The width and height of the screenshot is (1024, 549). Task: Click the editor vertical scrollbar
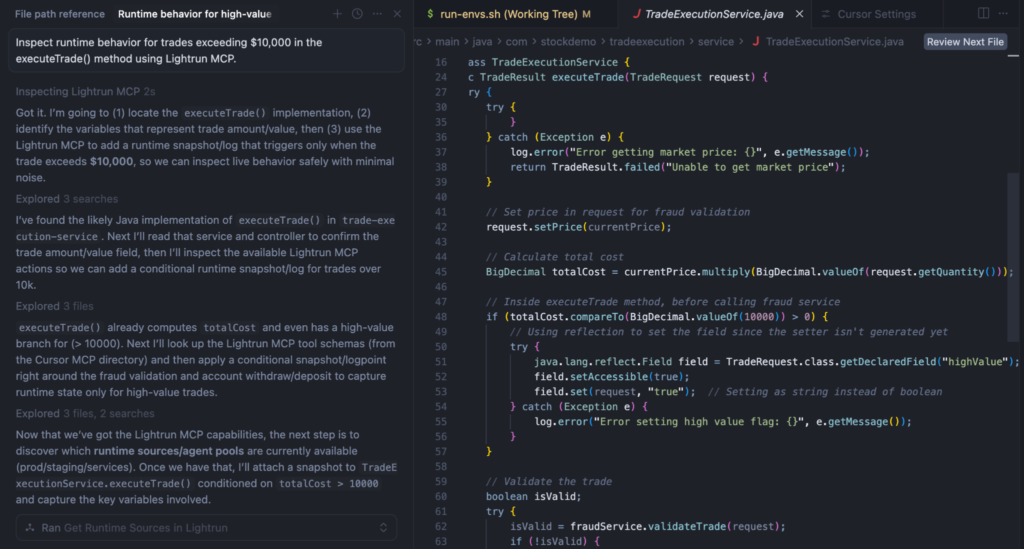(x=1013, y=255)
